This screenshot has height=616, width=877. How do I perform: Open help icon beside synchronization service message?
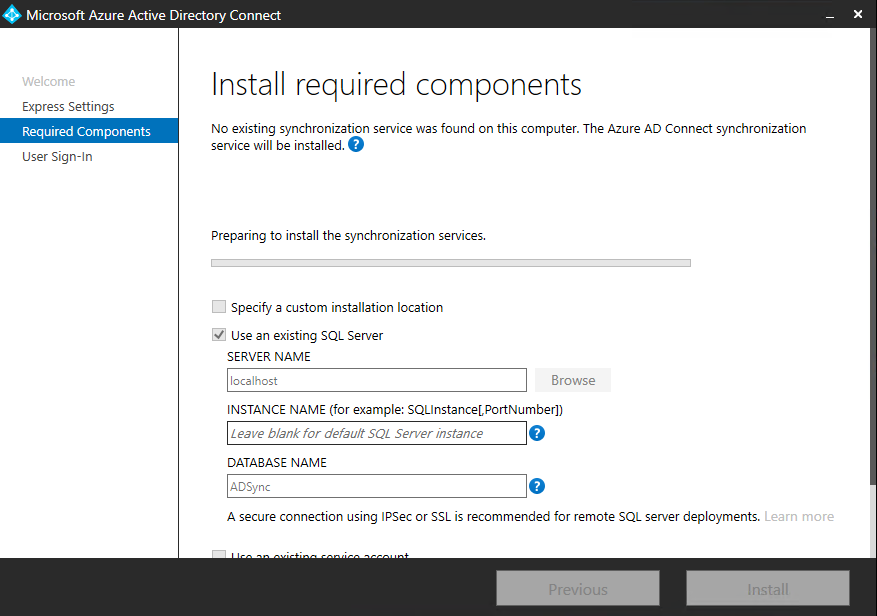[356, 145]
